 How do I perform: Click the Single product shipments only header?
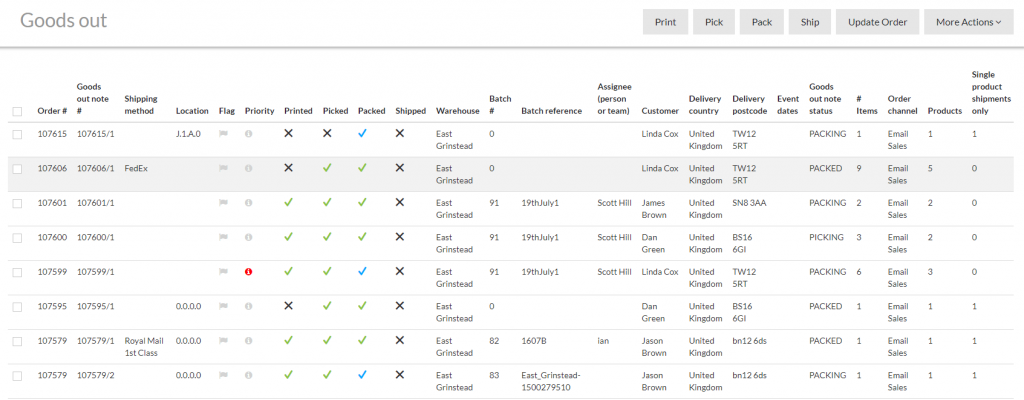click(991, 92)
